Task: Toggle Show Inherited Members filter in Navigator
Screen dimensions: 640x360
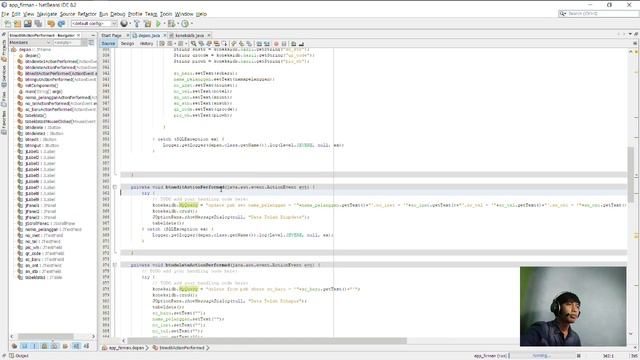Action: click(14, 346)
